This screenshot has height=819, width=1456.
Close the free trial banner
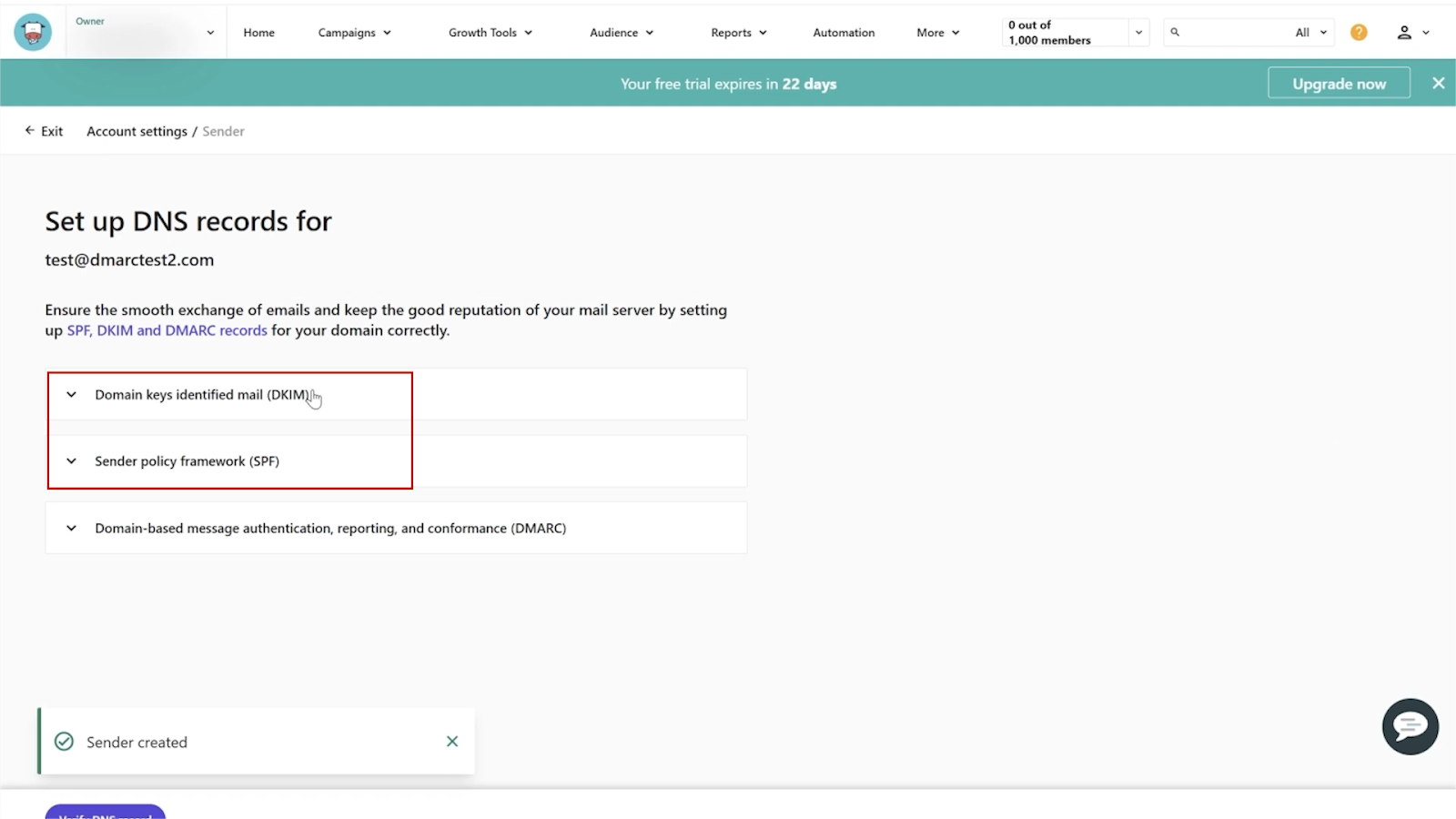1438,84
